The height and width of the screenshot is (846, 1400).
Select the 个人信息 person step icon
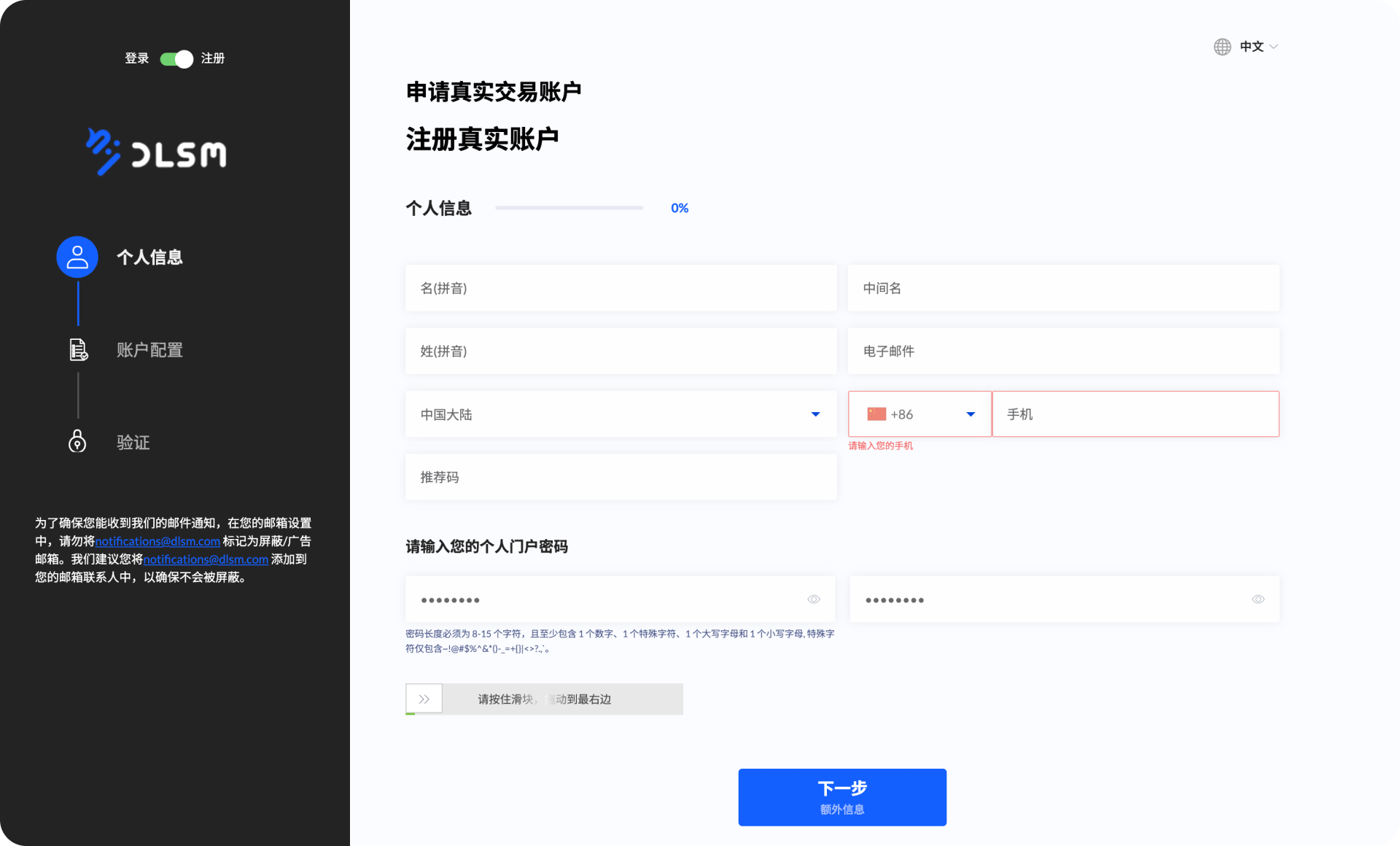77,257
